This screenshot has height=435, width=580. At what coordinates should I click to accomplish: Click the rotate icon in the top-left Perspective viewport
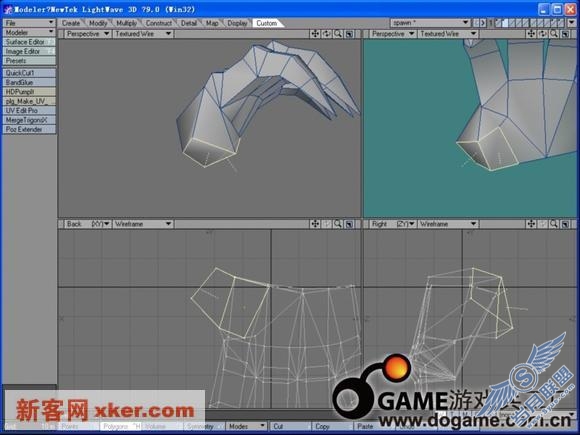pyautogui.click(x=327, y=34)
